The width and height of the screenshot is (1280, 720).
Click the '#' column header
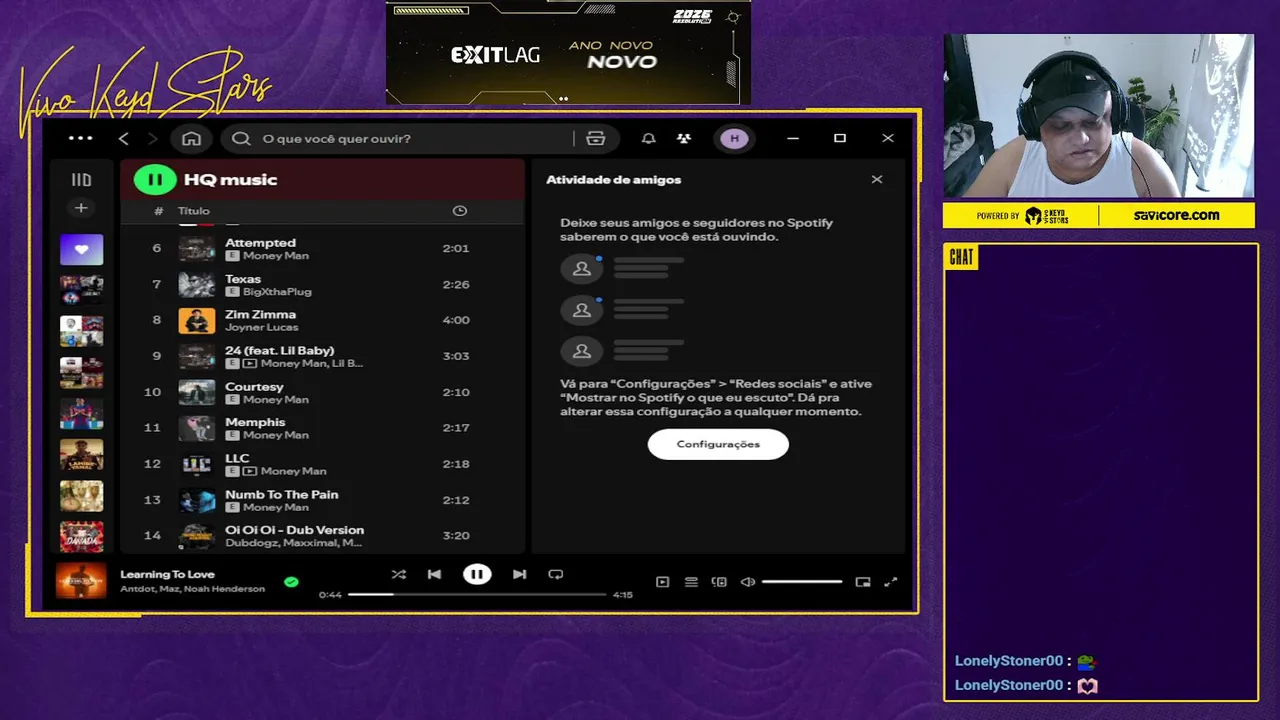tap(158, 211)
